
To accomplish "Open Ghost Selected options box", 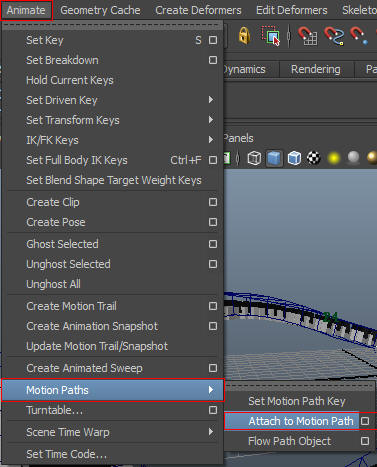I will pos(213,244).
